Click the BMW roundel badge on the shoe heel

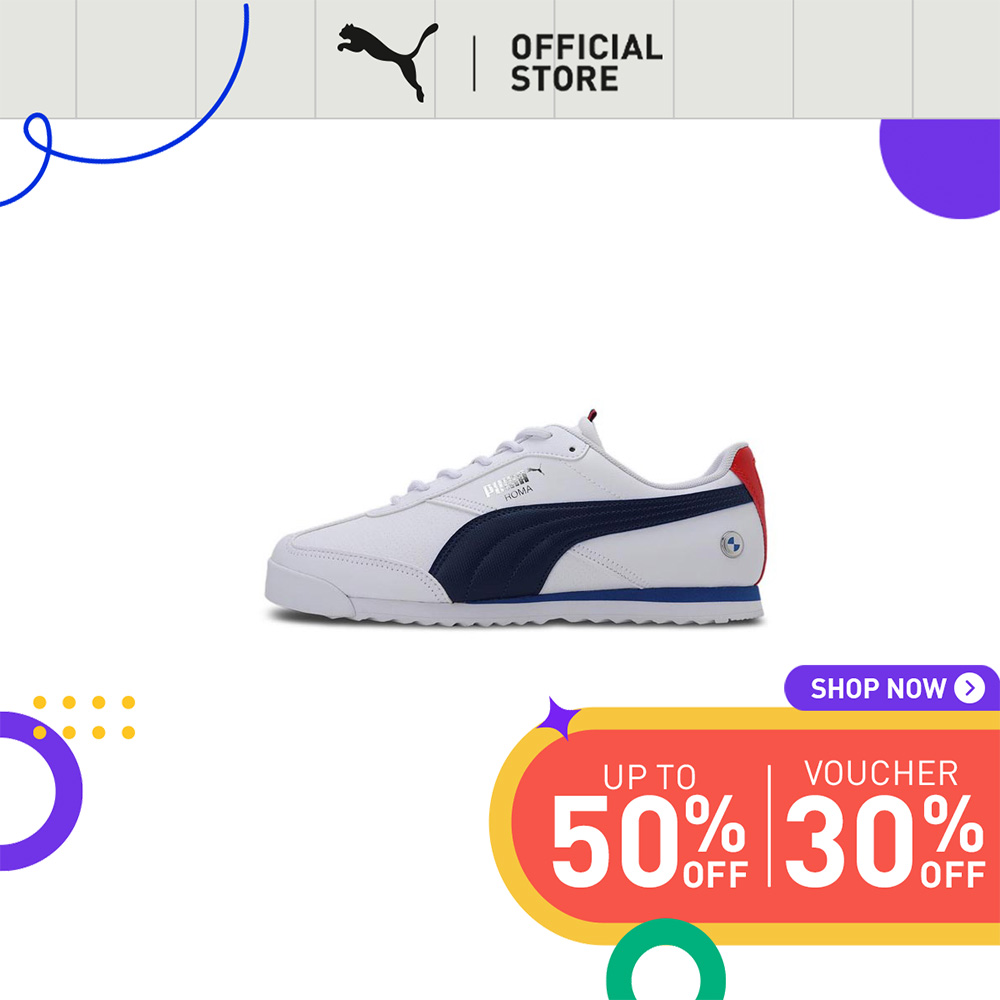(732, 545)
